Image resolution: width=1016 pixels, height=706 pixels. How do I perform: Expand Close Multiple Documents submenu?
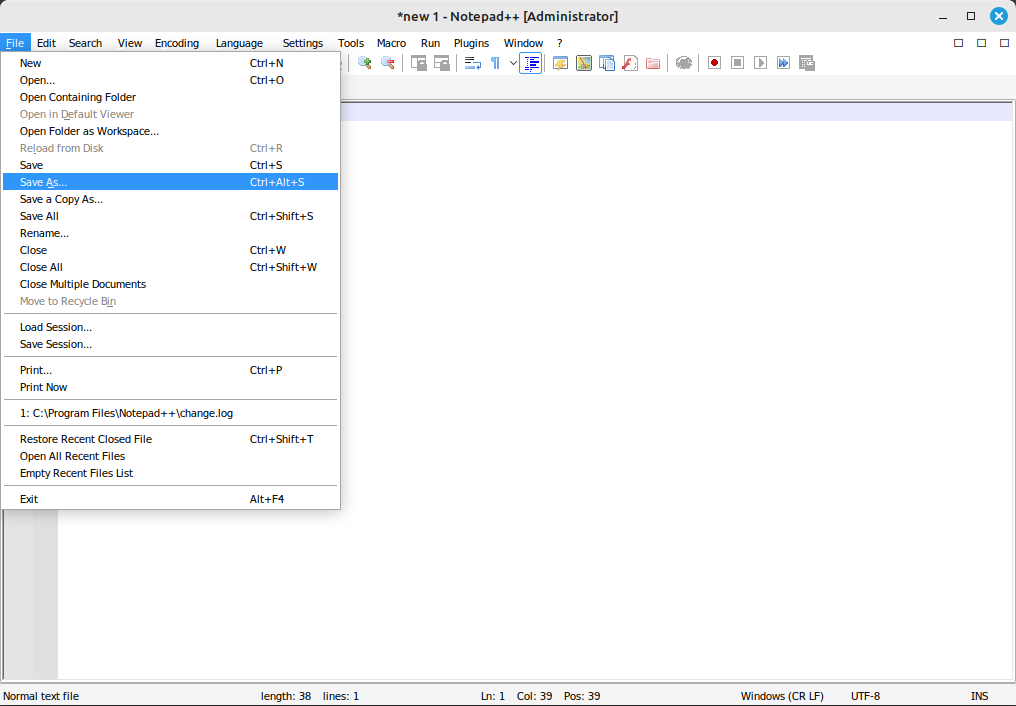(170, 284)
